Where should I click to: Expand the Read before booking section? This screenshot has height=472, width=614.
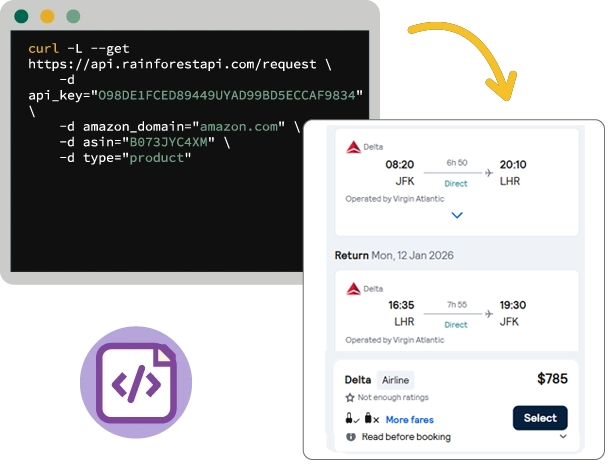point(563,436)
